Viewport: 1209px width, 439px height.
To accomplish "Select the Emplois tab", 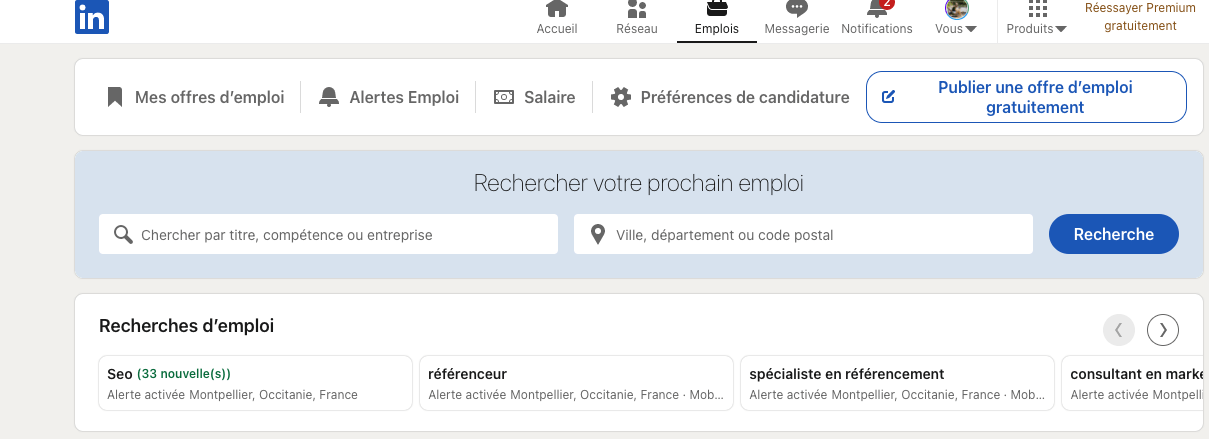I will coord(717,19).
